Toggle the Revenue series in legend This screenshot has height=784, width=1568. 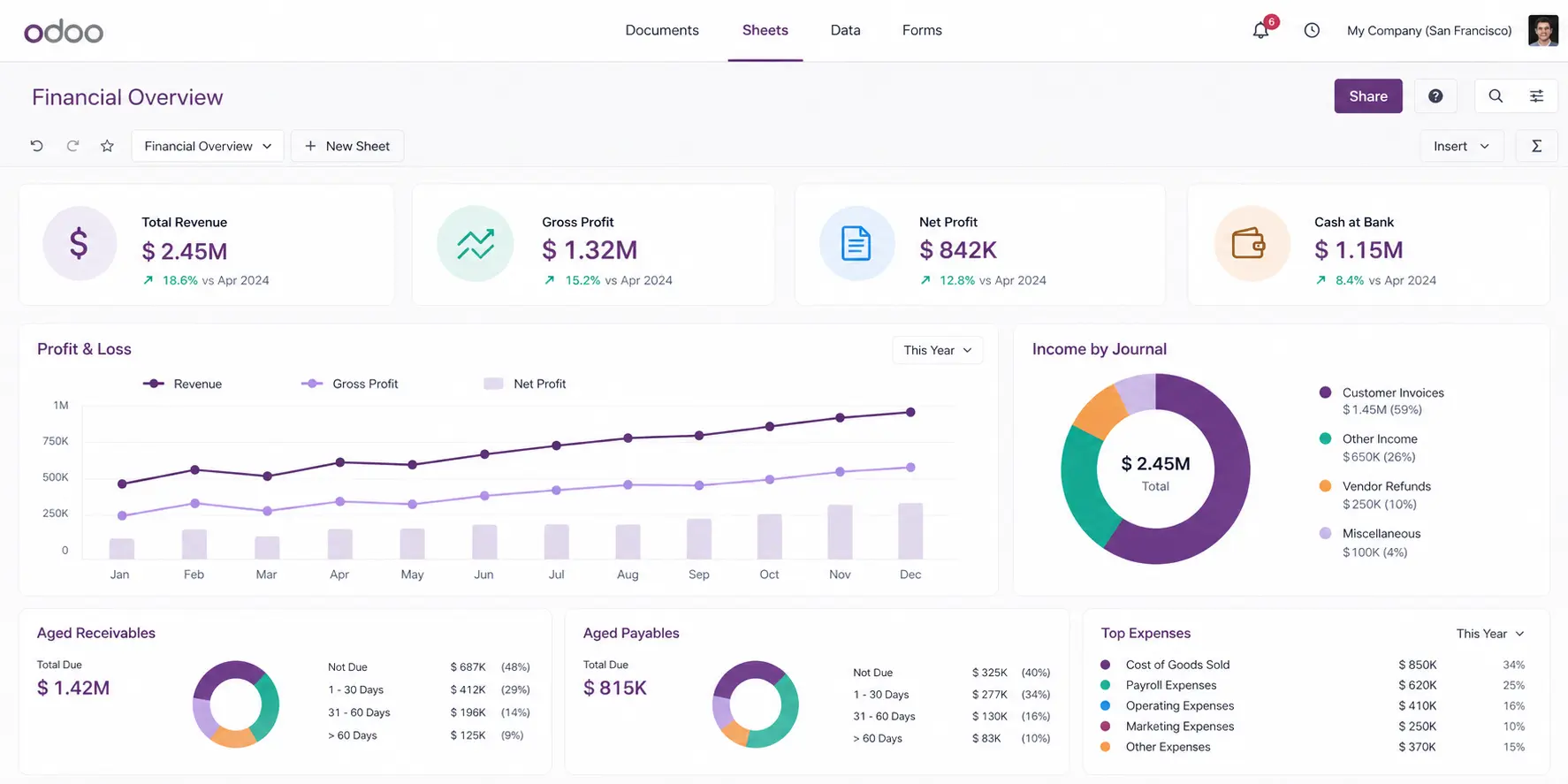(183, 384)
